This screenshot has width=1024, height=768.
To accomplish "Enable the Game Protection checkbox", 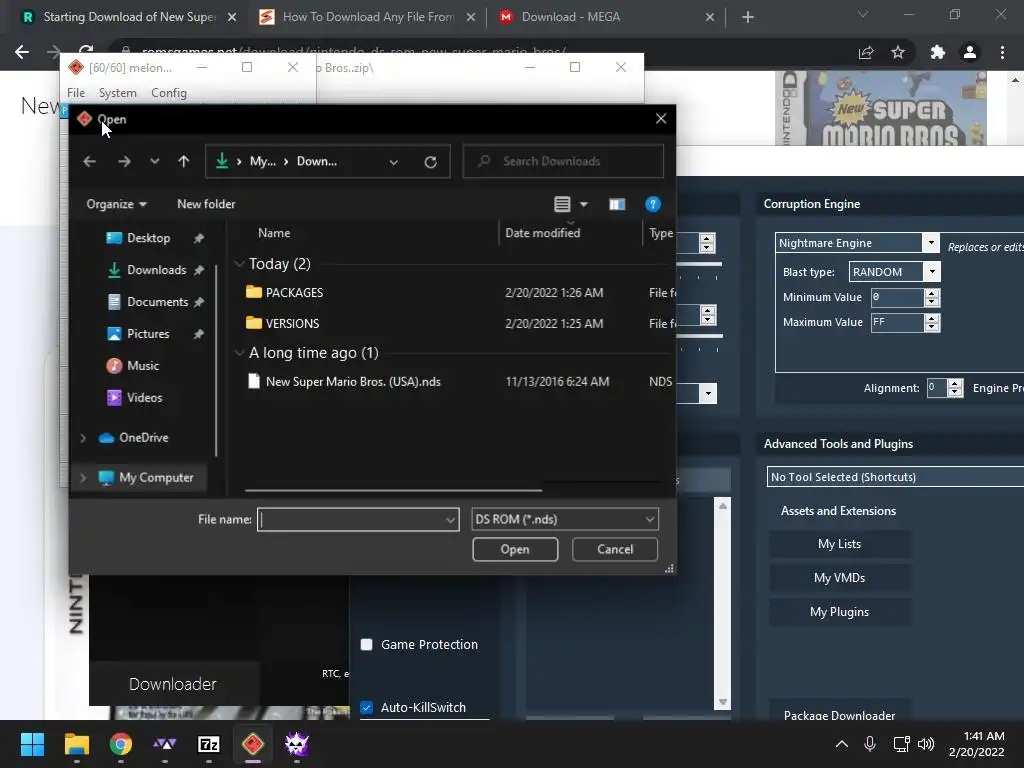I will 366,645.
